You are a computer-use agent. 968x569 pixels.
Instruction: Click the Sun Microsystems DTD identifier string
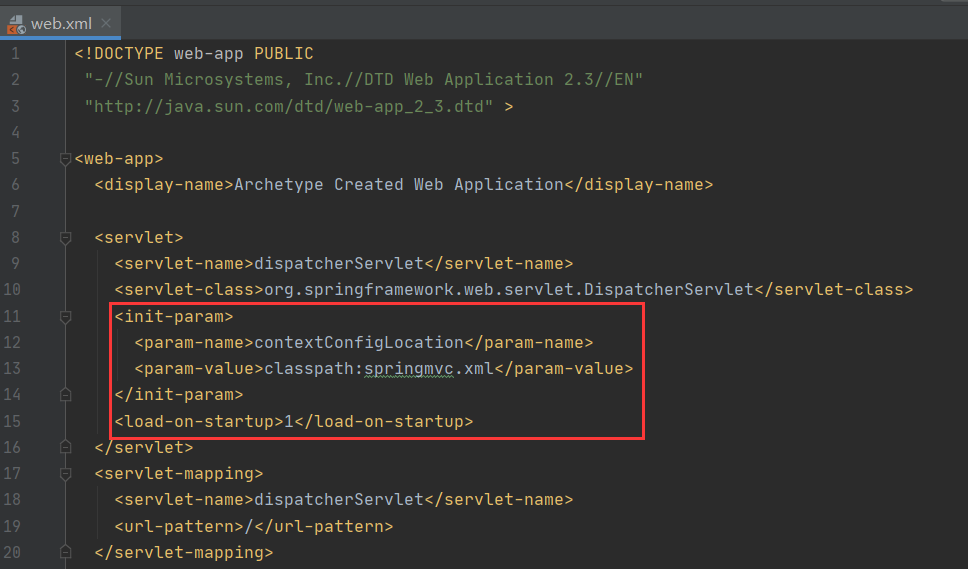pyautogui.click(x=364, y=80)
